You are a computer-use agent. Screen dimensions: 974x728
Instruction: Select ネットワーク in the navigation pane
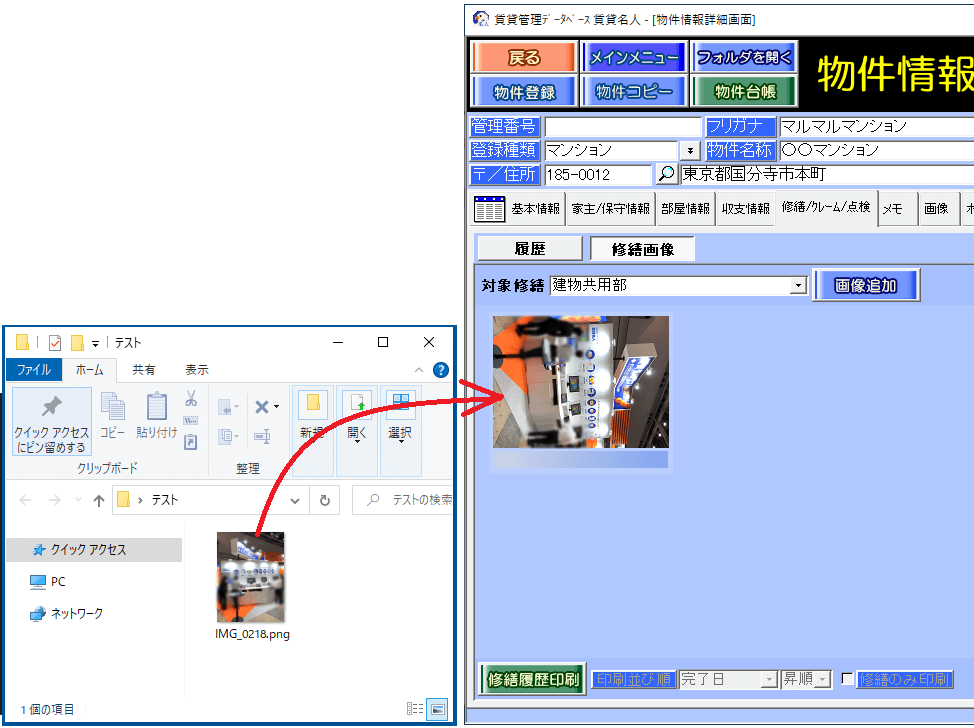76,613
